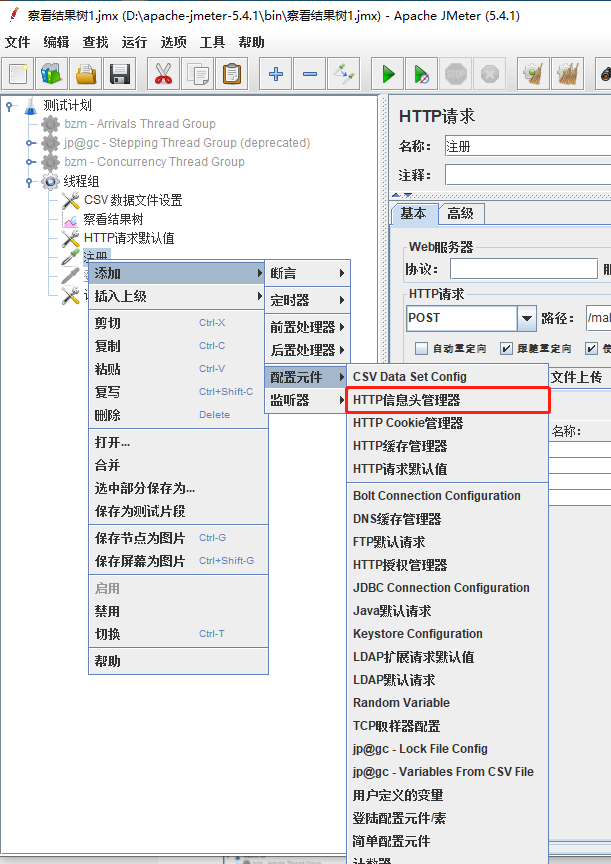611x864 pixels.
Task: Choose JDBC Connection Configuration entry
Action: tap(447, 588)
